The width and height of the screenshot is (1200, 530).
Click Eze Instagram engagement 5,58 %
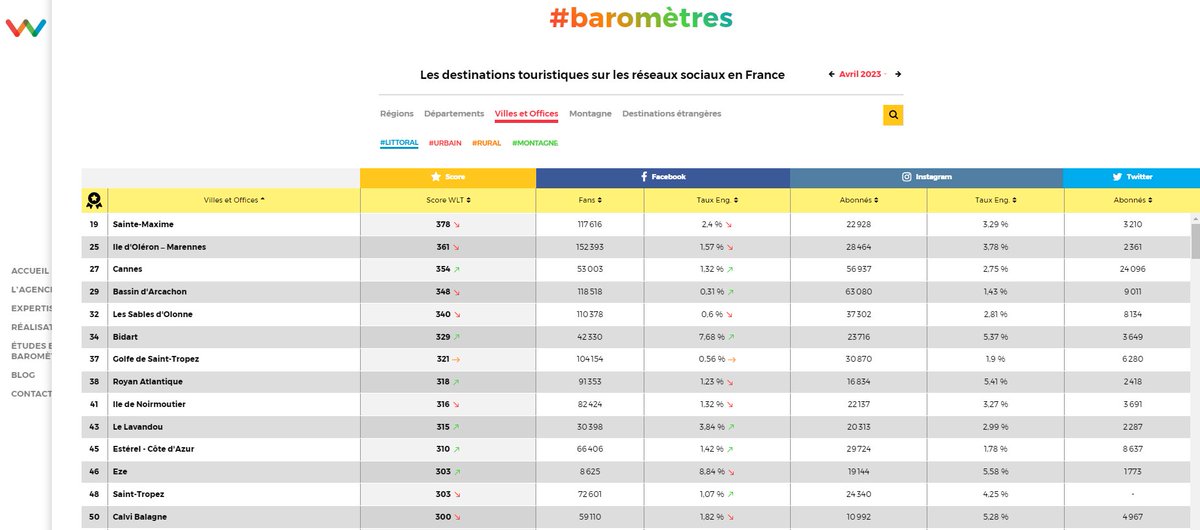pos(994,471)
